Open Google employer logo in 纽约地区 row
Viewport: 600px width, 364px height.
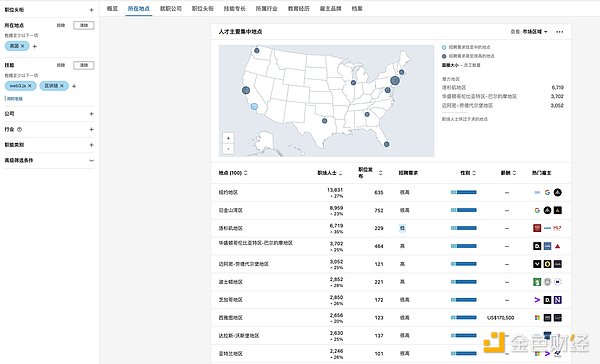point(547,193)
